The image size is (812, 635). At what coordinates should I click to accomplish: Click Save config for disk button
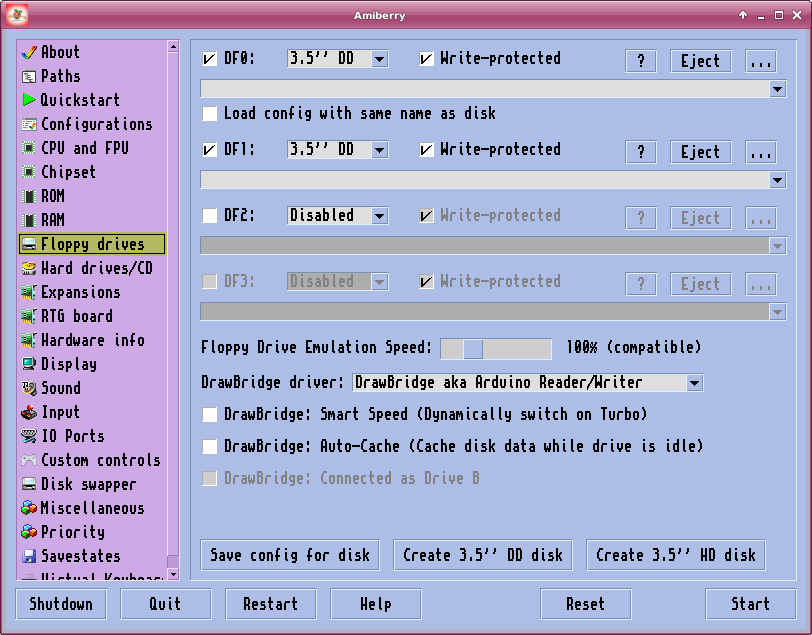click(x=290, y=555)
